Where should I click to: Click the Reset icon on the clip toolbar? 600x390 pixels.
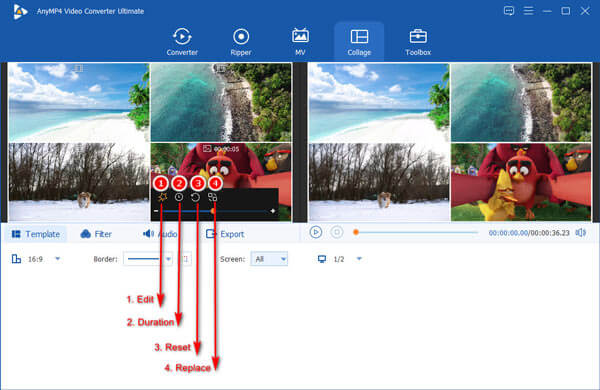(x=195, y=197)
